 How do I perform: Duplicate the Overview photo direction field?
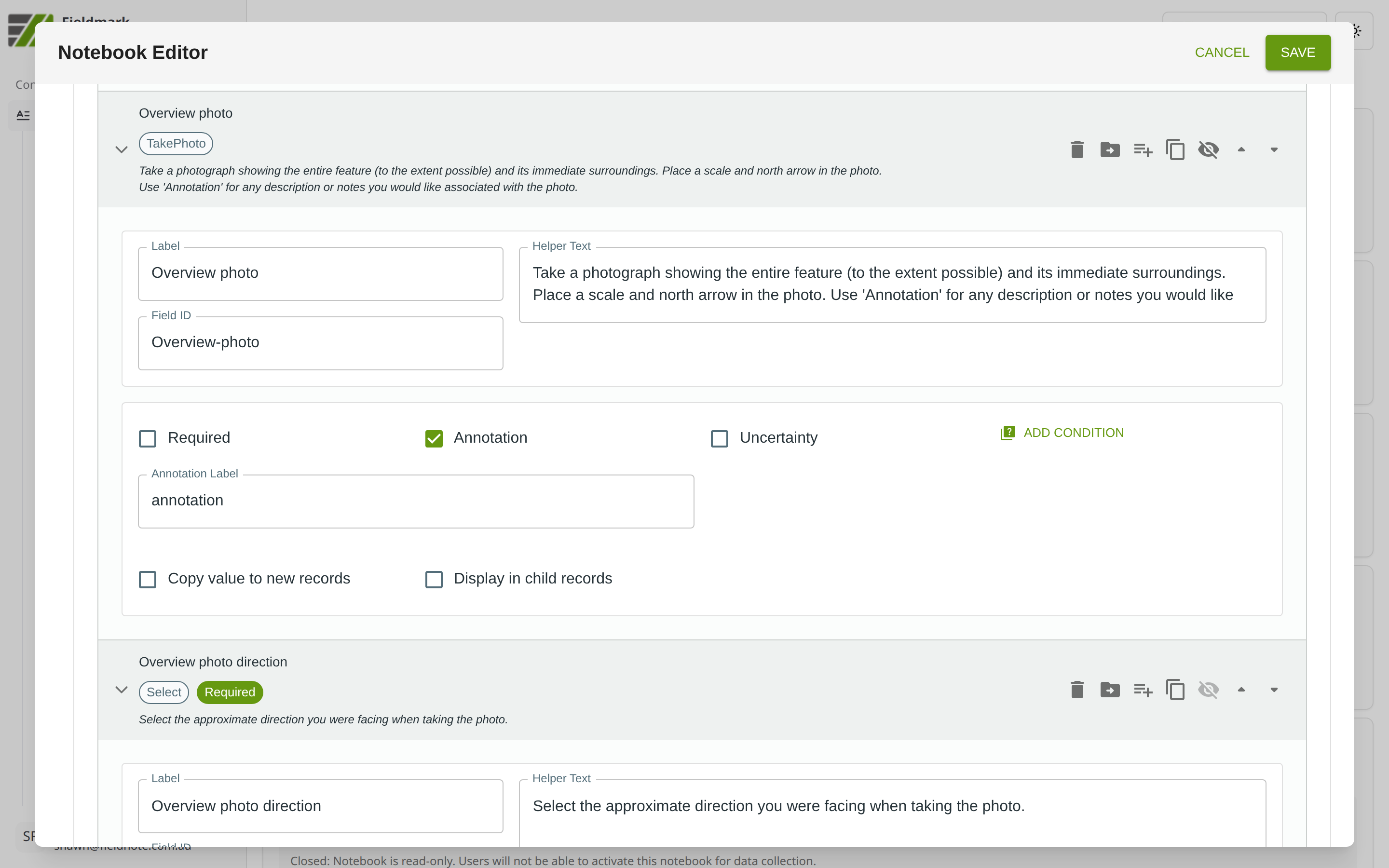(1175, 690)
